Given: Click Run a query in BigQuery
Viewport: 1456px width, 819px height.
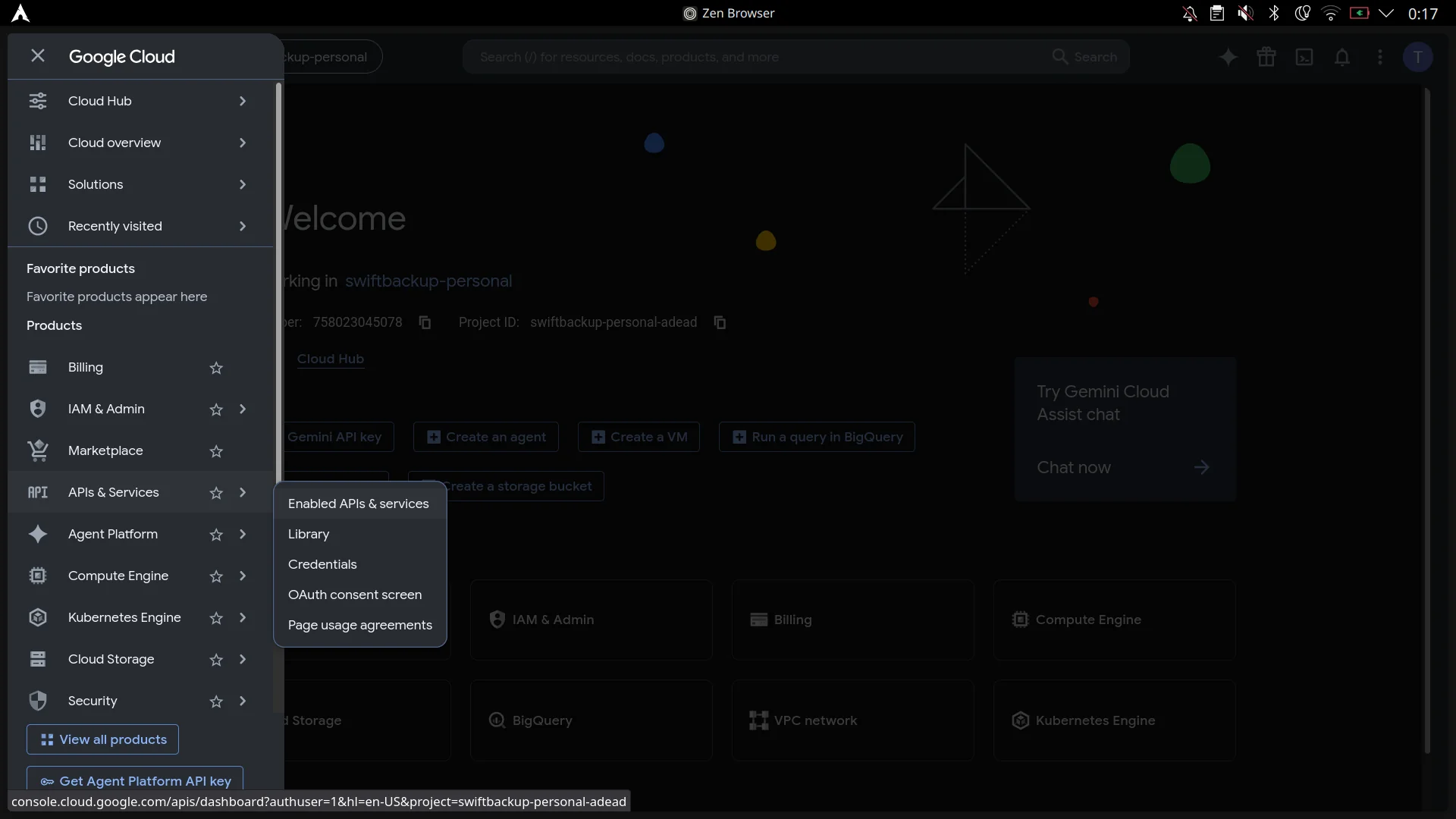Looking at the screenshot, I should 817,437.
